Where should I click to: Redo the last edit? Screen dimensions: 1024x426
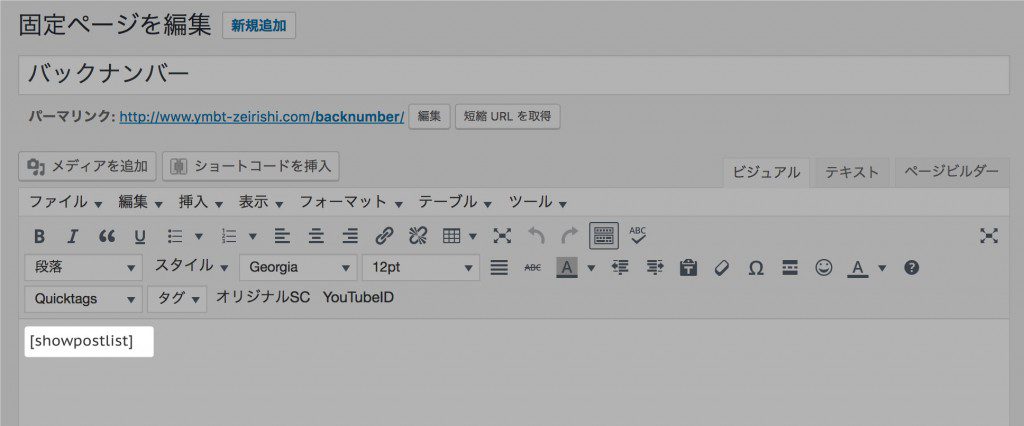(x=569, y=236)
